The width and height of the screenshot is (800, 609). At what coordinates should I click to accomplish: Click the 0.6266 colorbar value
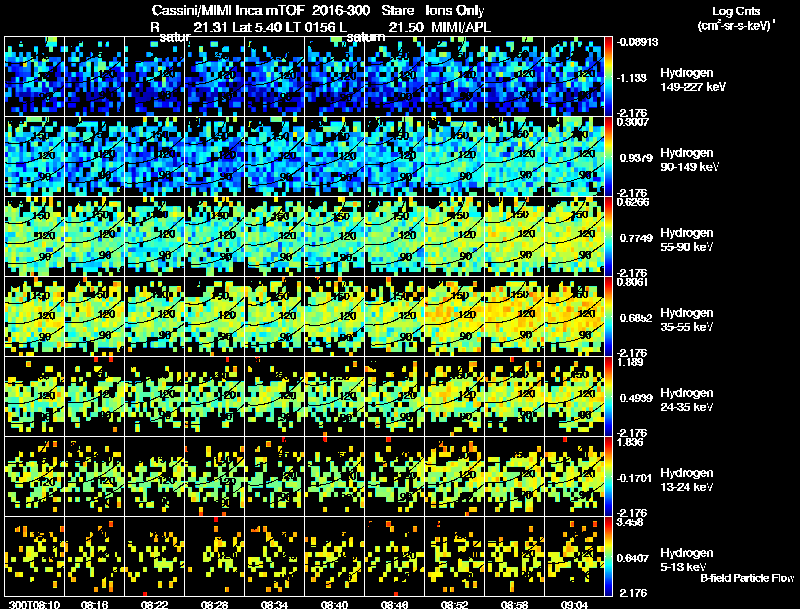pyautogui.click(x=633, y=202)
